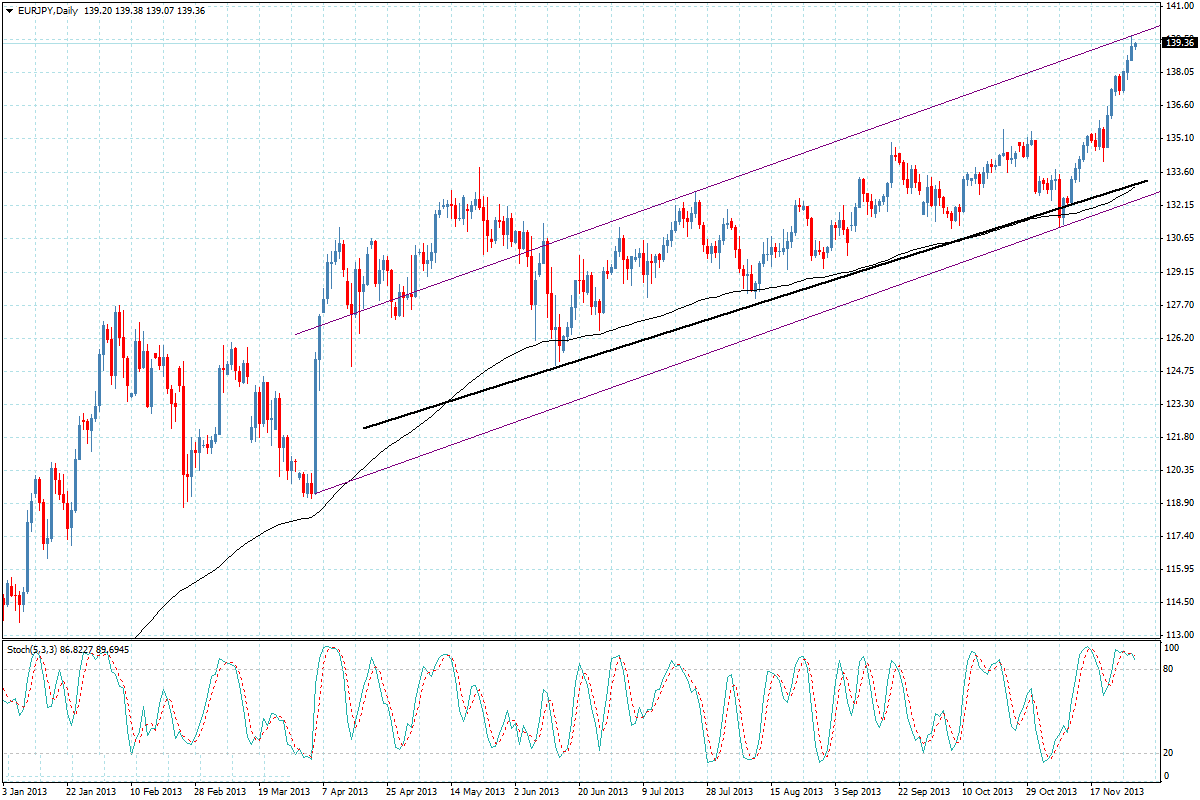Click the 19 Mar 2013 date label
Viewport: 1200px width, 800px height.
(x=284, y=791)
